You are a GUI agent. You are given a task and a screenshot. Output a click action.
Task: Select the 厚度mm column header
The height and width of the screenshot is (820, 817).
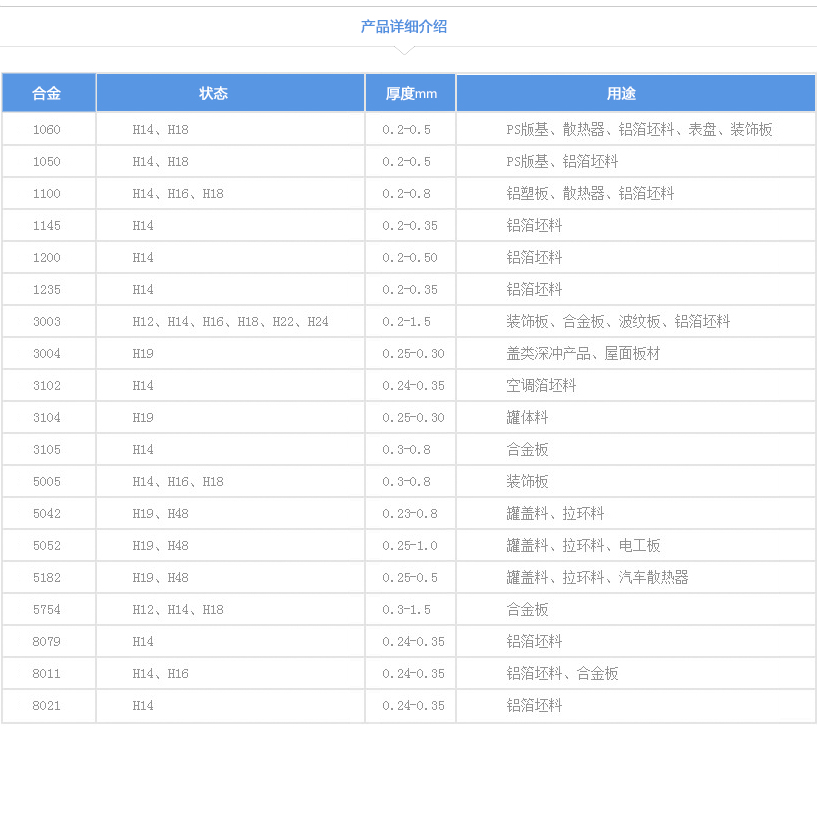click(409, 92)
